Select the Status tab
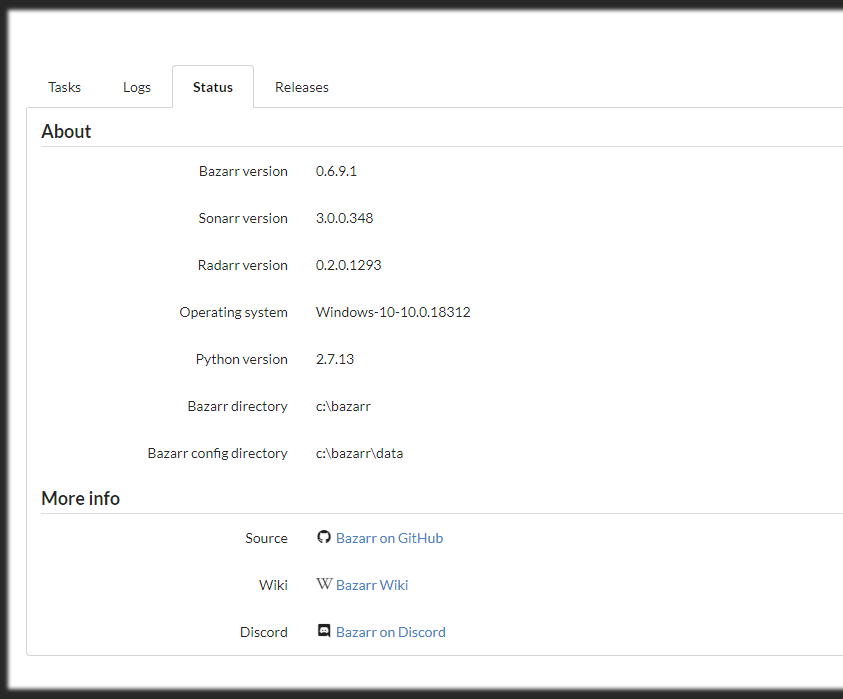 click(x=213, y=87)
